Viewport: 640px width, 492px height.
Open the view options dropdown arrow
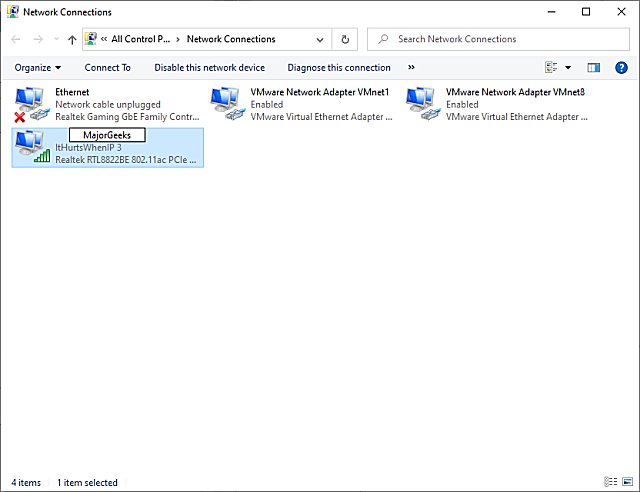[568, 68]
